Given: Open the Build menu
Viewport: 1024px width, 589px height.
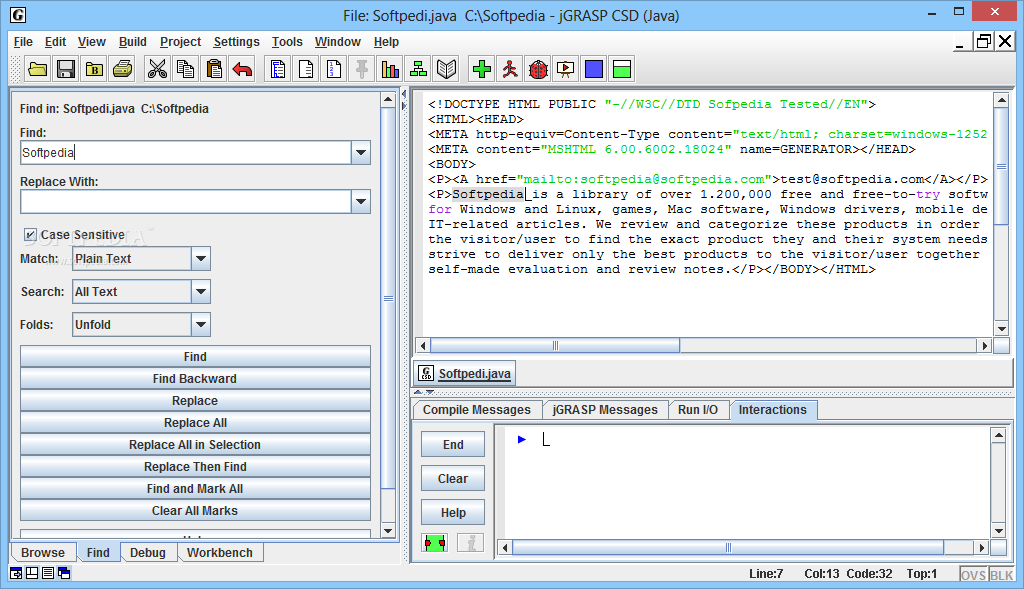Looking at the screenshot, I should coord(133,42).
